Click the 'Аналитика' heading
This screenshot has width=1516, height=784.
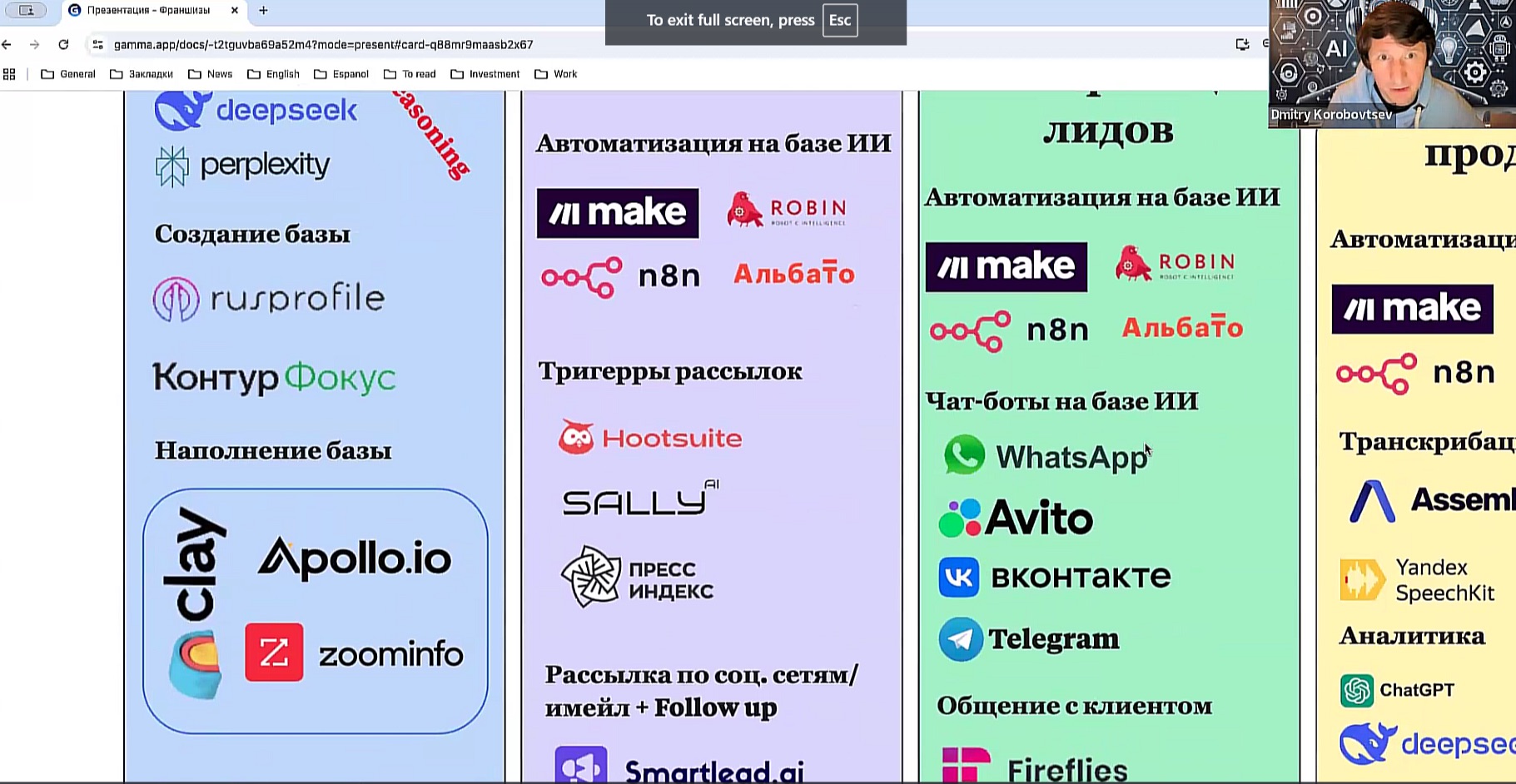point(1412,636)
